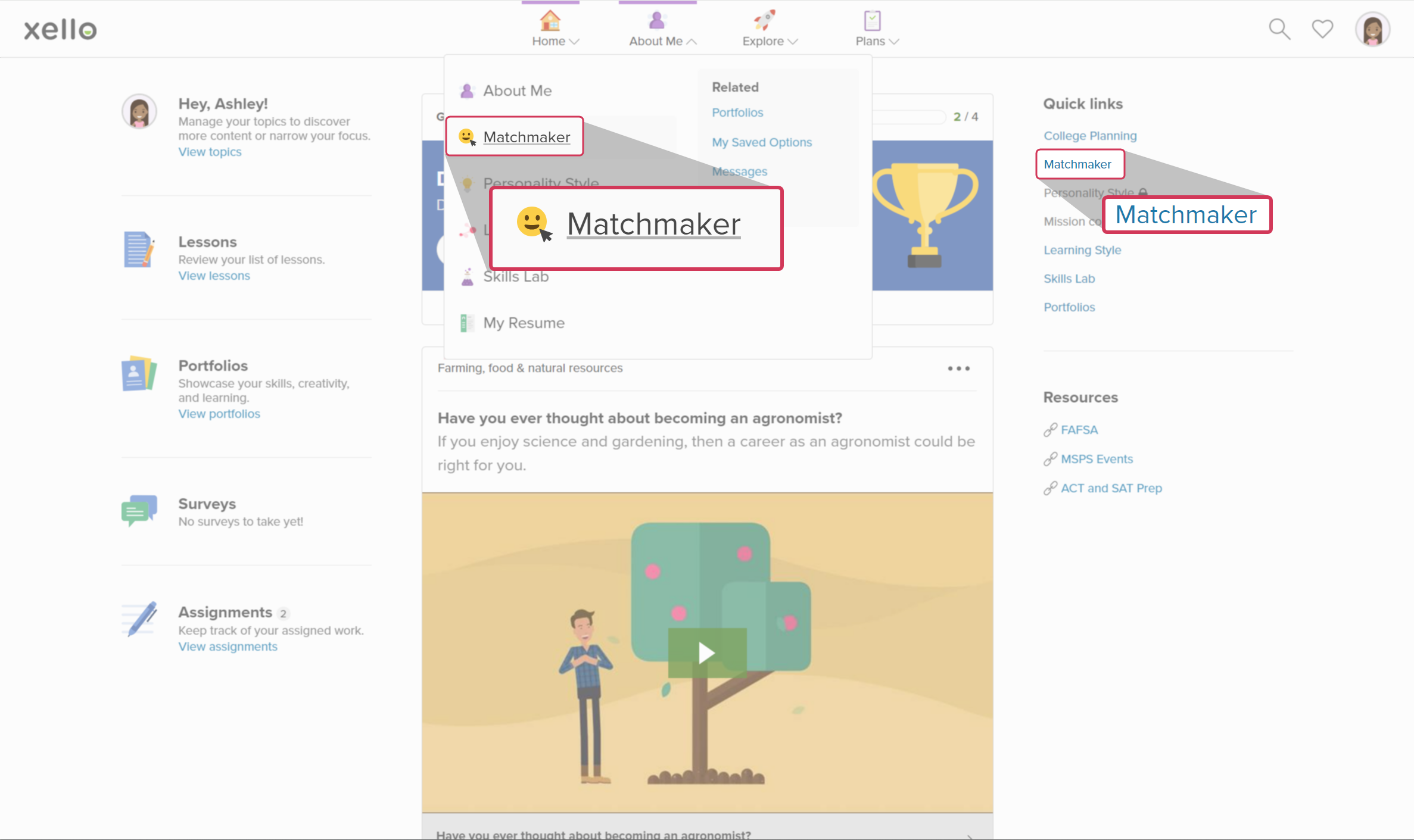Open Learning Style quick link
Screen dimensions: 1414x840
1082,250
